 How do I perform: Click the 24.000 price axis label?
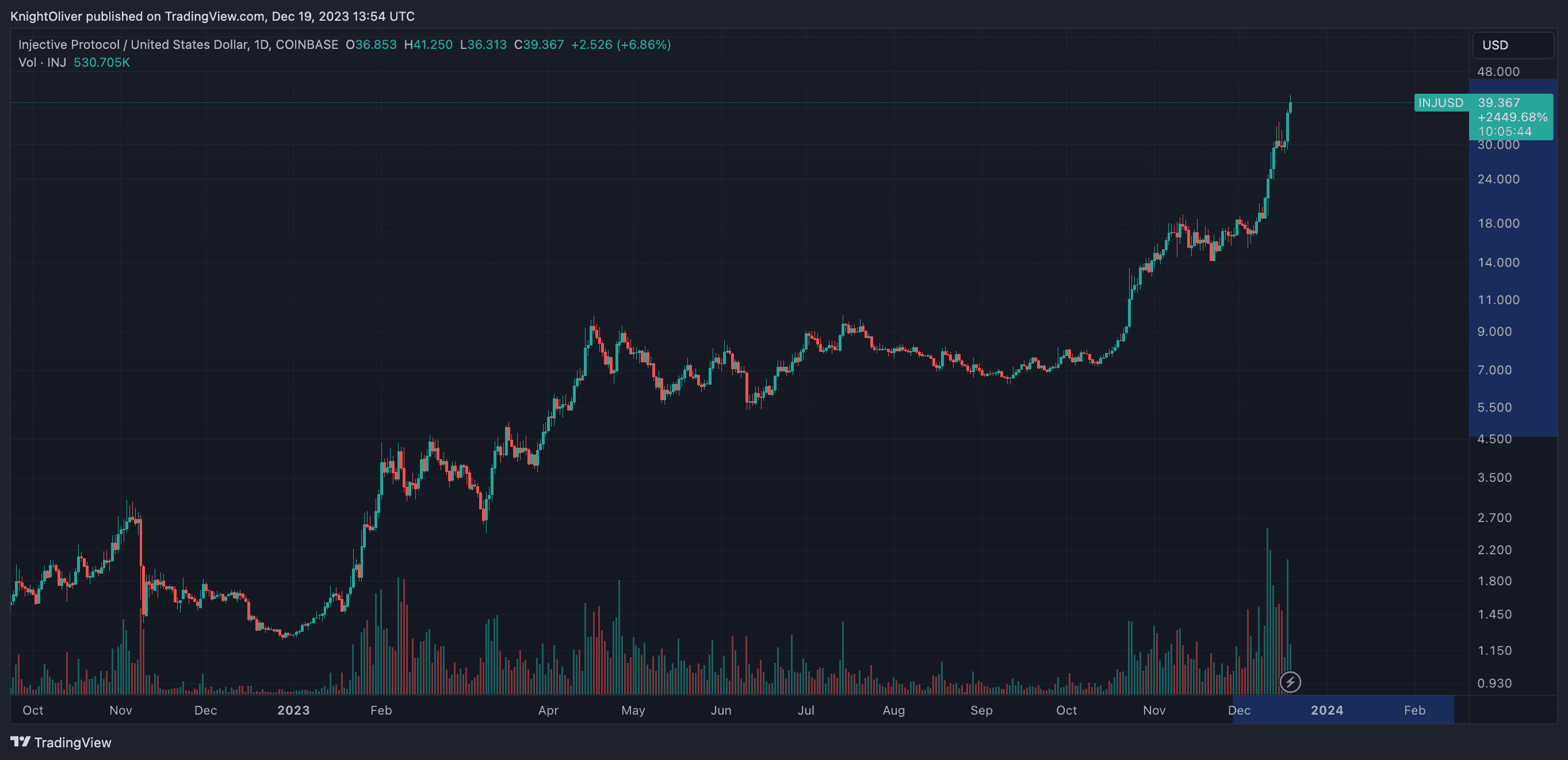1498,179
